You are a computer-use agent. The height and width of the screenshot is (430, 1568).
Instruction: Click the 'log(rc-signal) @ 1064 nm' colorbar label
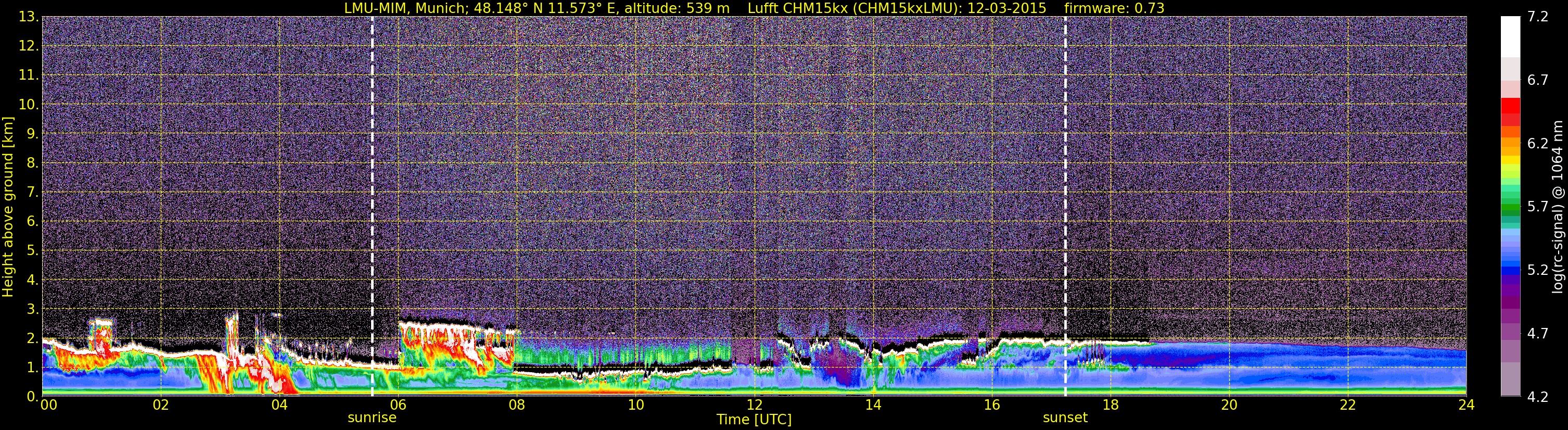click(x=1557, y=207)
